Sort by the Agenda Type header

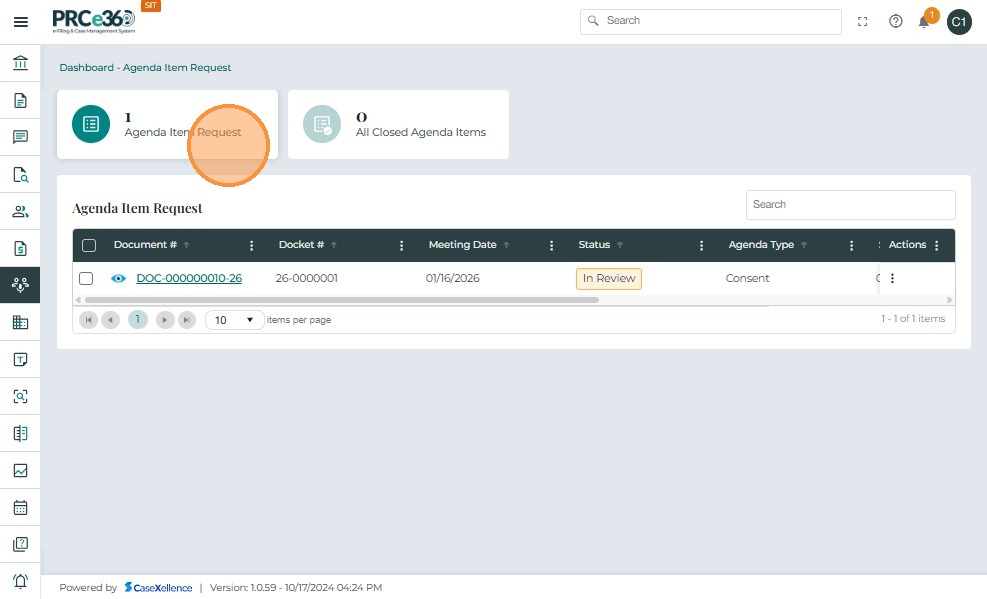coord(761,245)
